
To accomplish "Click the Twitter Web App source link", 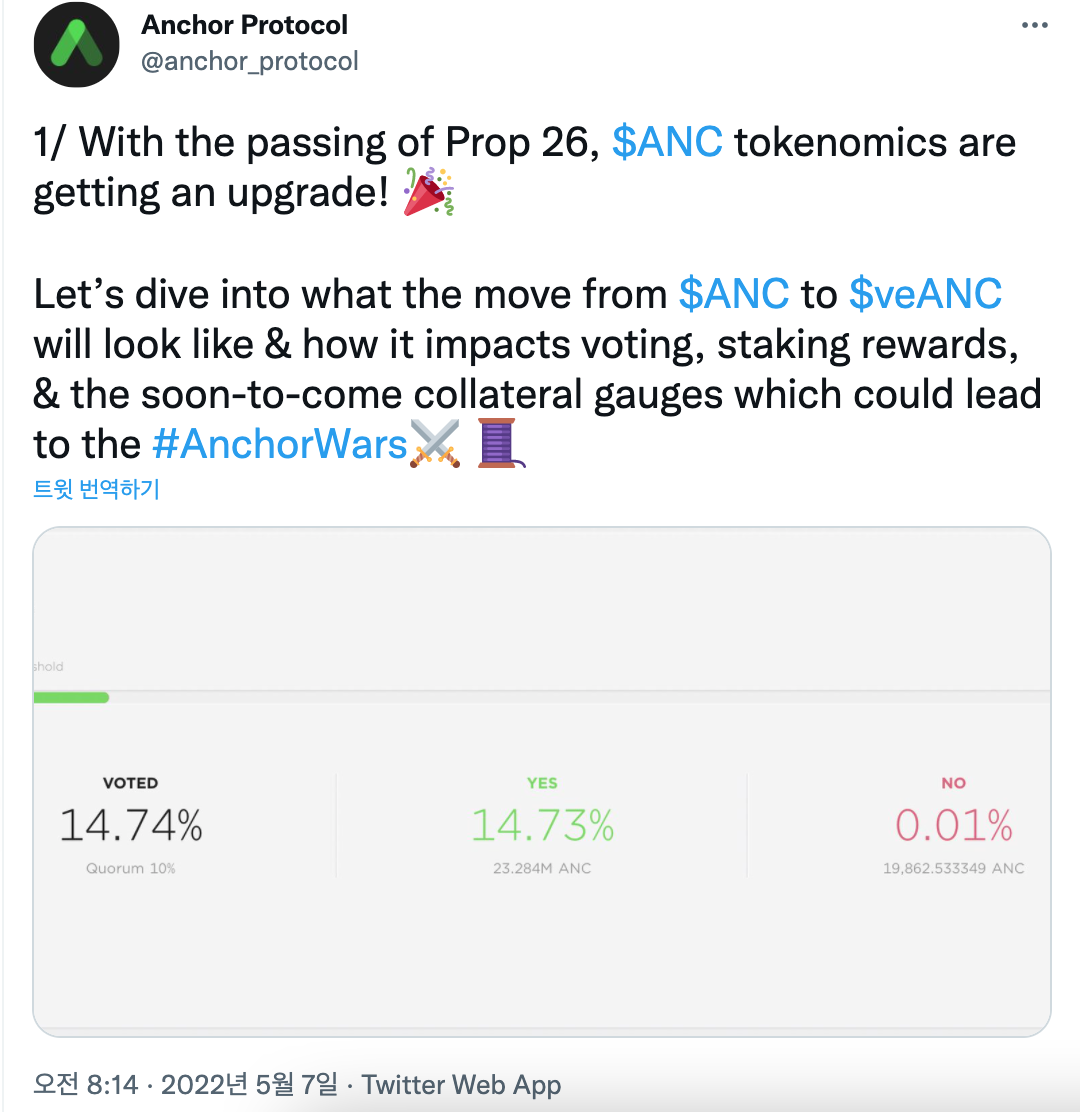I will (461, 1085).
